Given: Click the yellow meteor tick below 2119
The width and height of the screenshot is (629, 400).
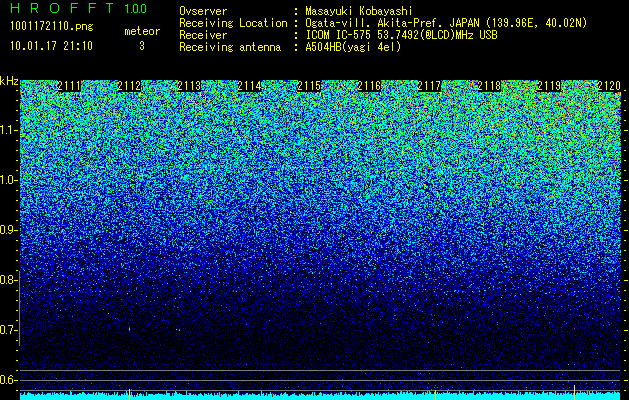Looking at the screenshot, I should coord(574,392).
